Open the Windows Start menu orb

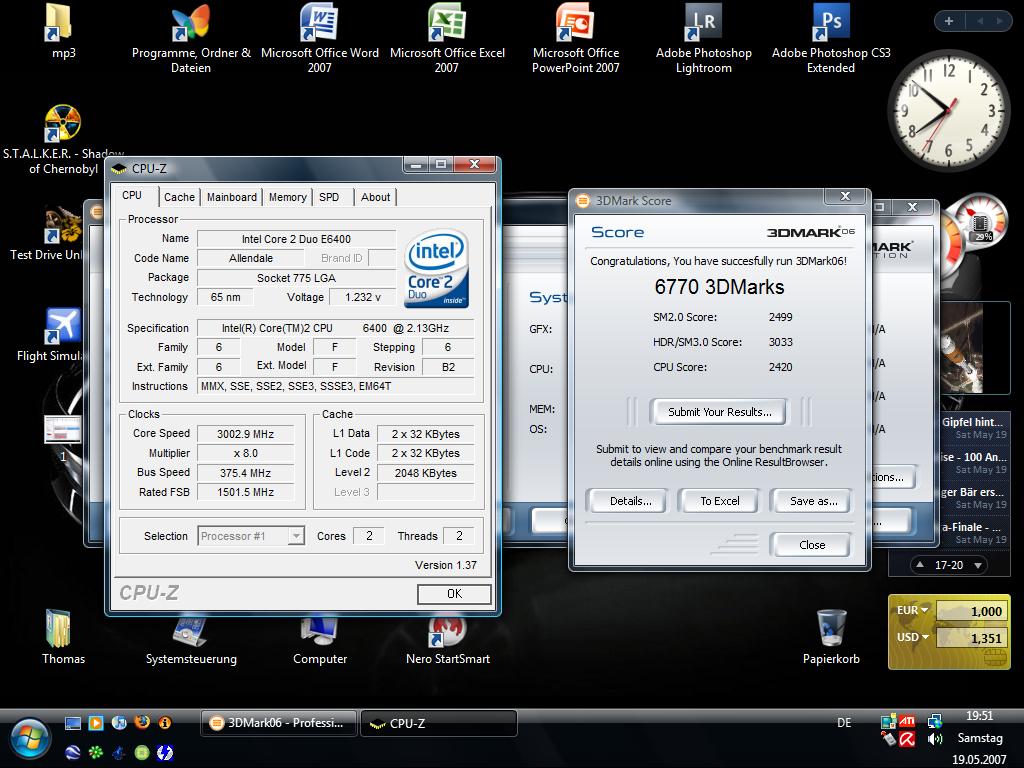pos(28,739)
